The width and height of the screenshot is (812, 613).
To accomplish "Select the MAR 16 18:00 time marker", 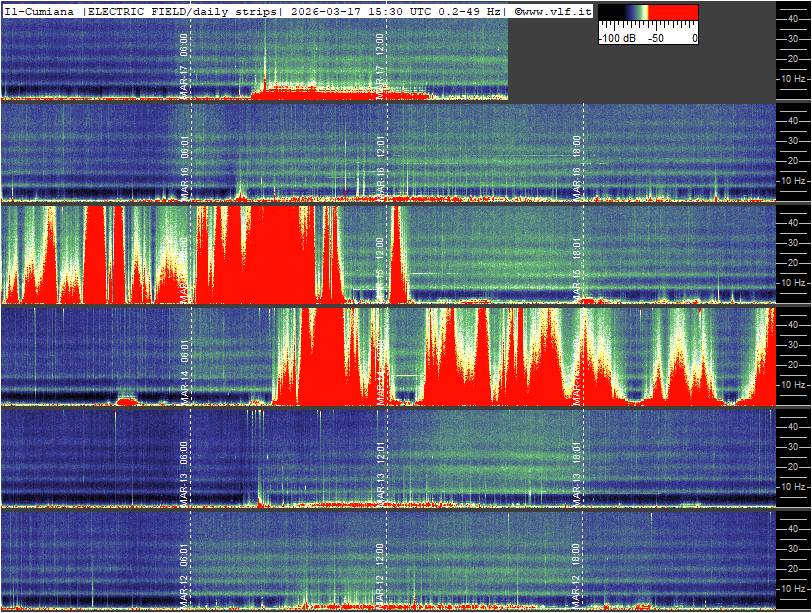I will (576, 164).
